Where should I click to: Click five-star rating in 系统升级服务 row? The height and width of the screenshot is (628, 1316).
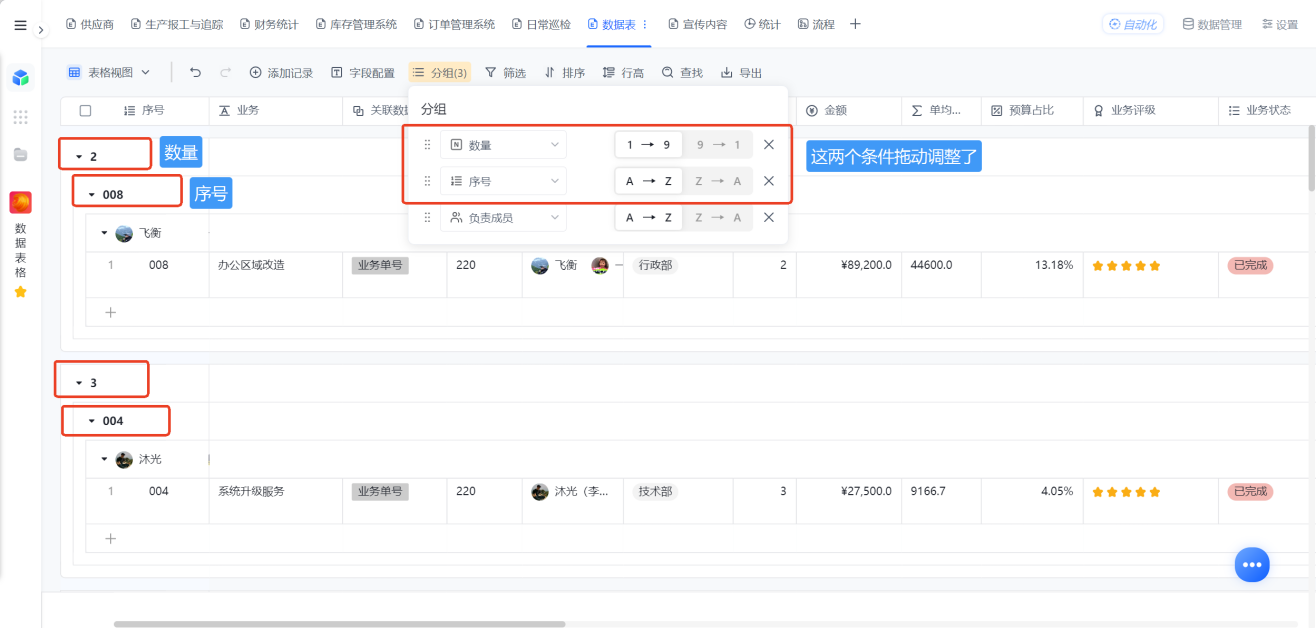[x=1126, y=492]
